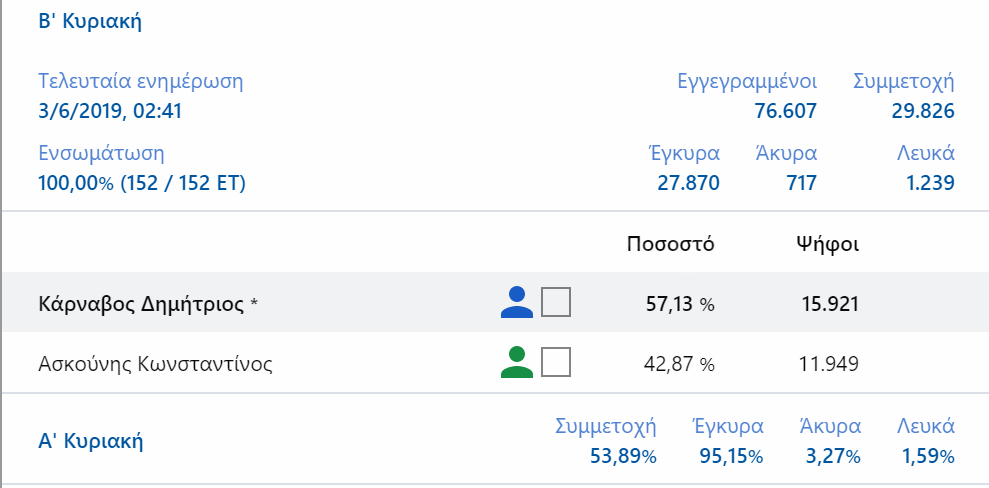Click the green person icon for Ασκούνης Κωνσταντίνος
The height and width of the screenshot is (488, 989).
pyautogui.click(x=516, y=363)
